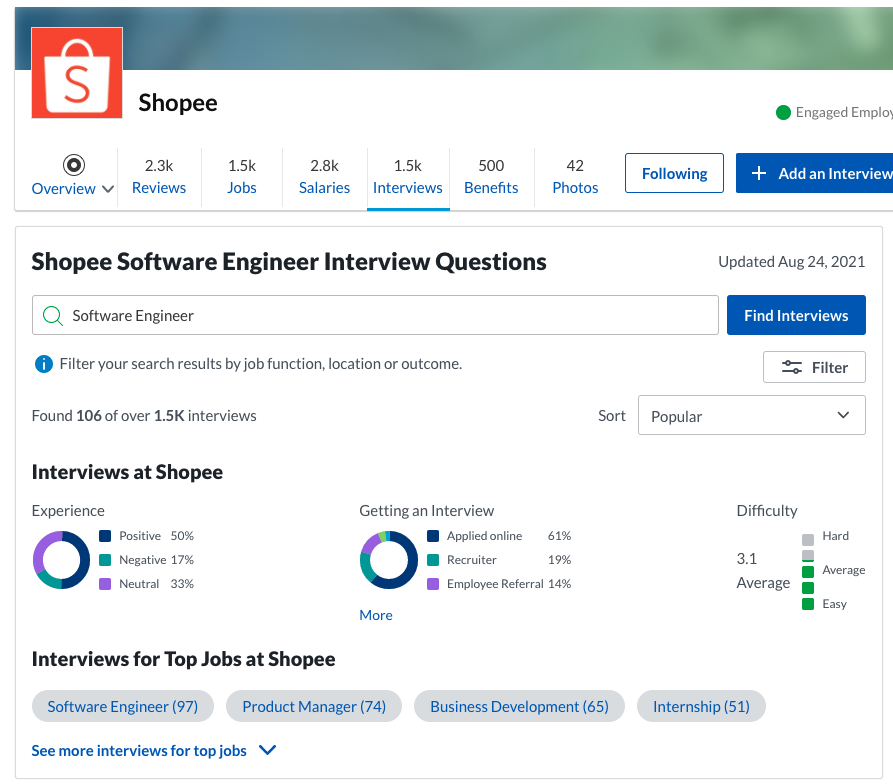Screen dimensions: 893x784
Task: Click Add an Interview button
Action: pyautogui.click(x=814, y=173)
